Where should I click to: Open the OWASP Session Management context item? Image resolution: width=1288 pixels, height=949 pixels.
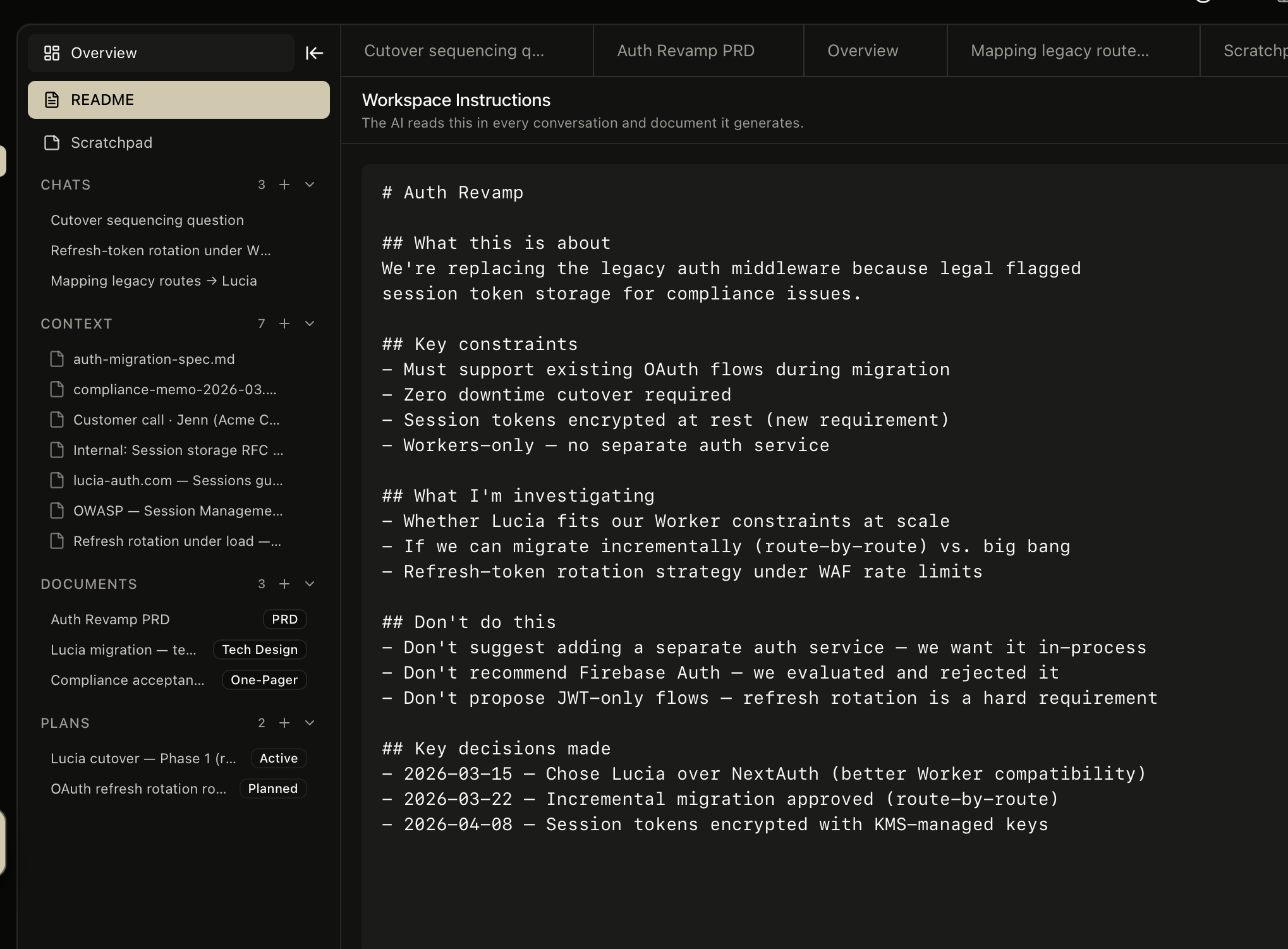(x=178, y=511)
